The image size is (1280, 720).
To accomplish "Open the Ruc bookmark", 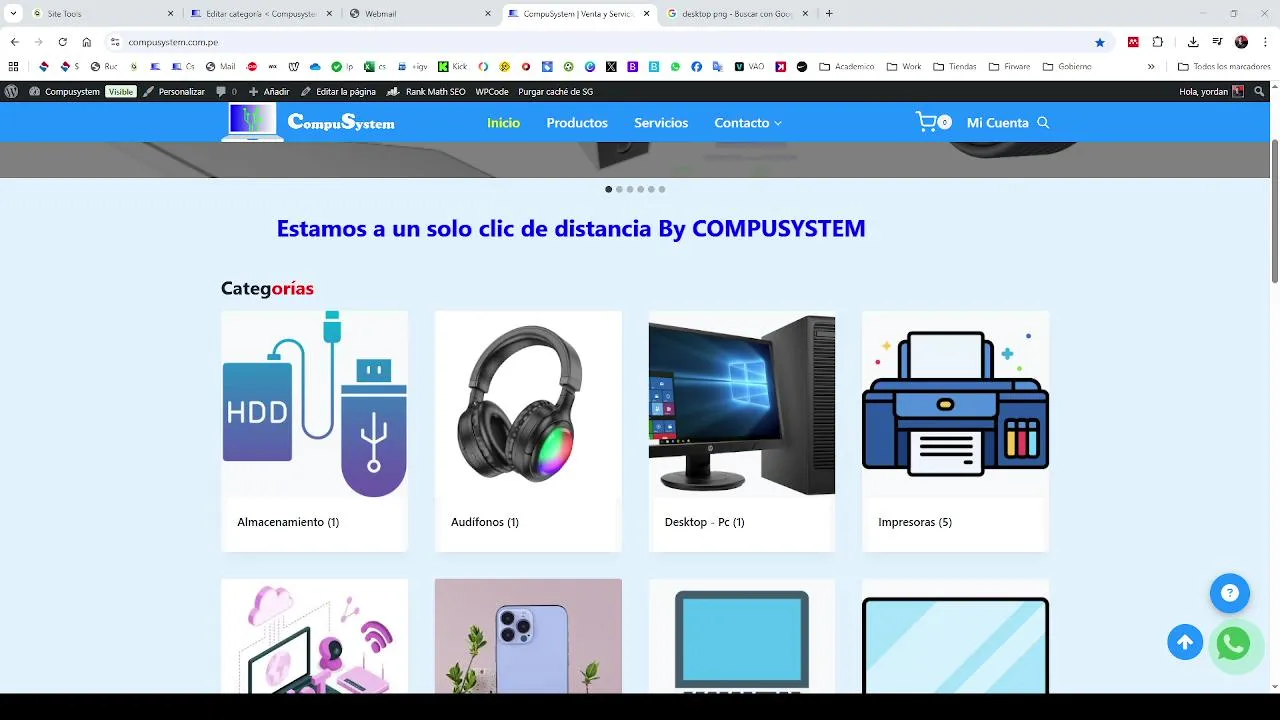I will pyautogui.click(x=104, y=66).
